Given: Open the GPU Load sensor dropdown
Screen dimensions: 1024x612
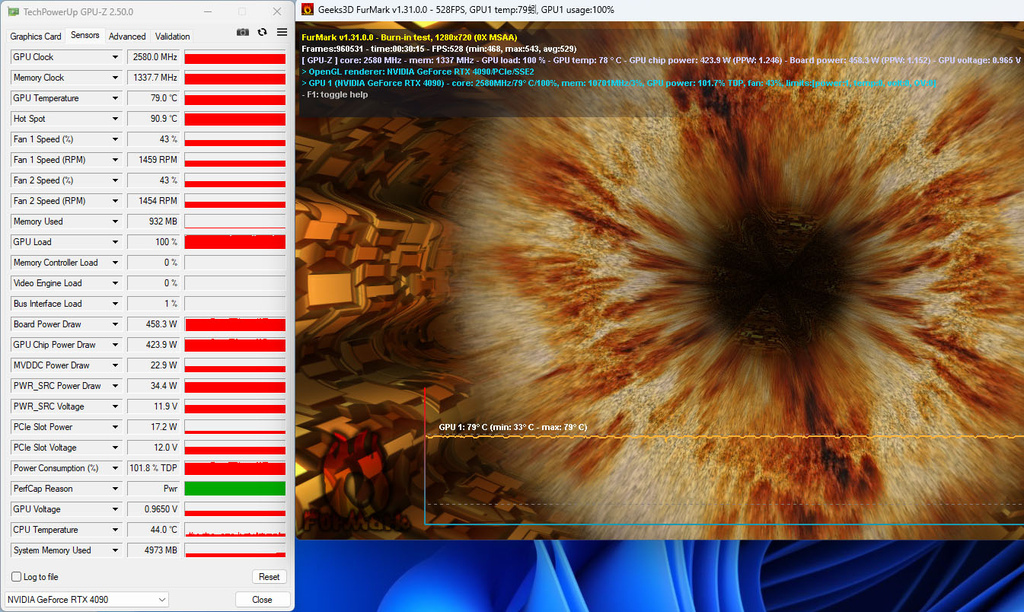Looking at the screenshot, I should (x=115, y=242).
